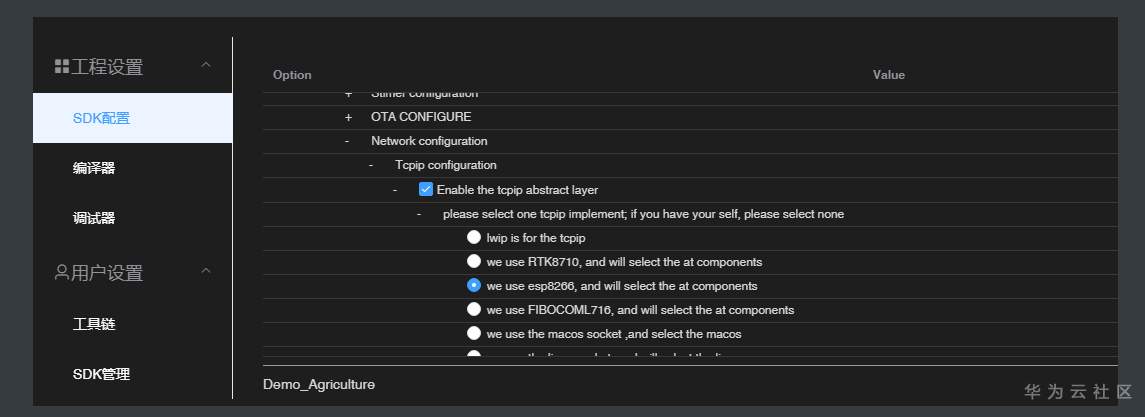Click the 用户设置 user icon
The image size is (1145, 417).
tap(61, 272)
